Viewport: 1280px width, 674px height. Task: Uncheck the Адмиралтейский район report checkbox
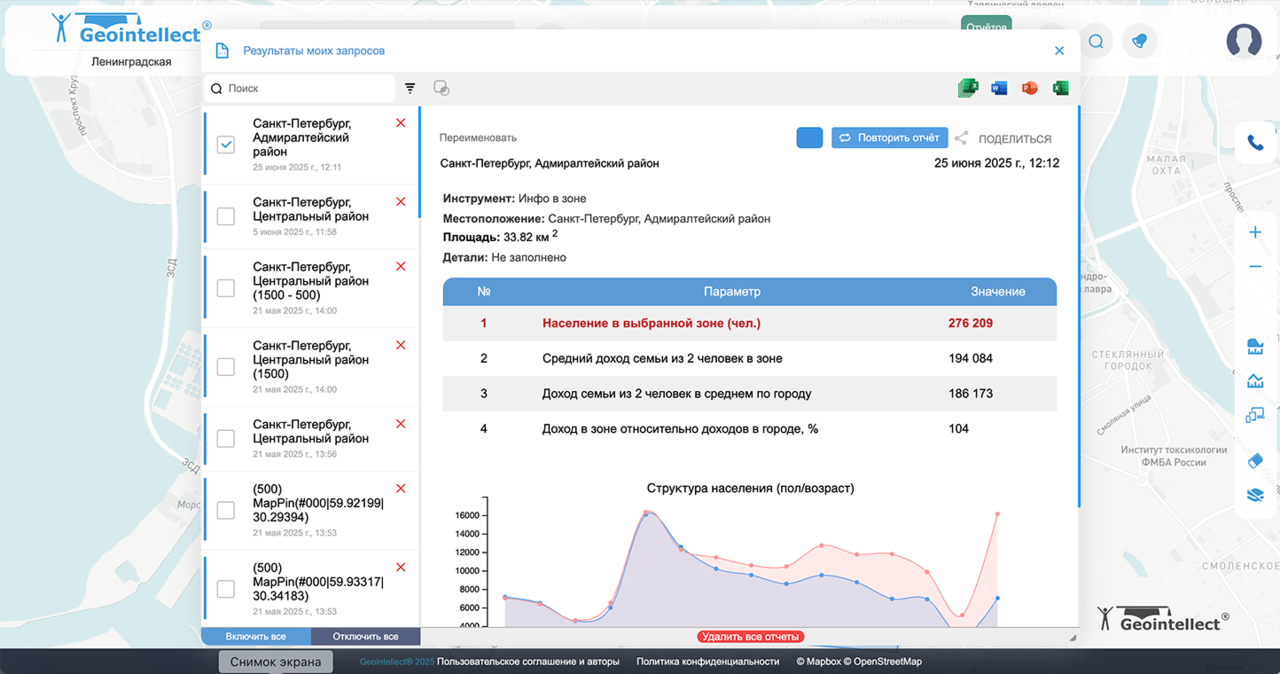pos(226,145)
